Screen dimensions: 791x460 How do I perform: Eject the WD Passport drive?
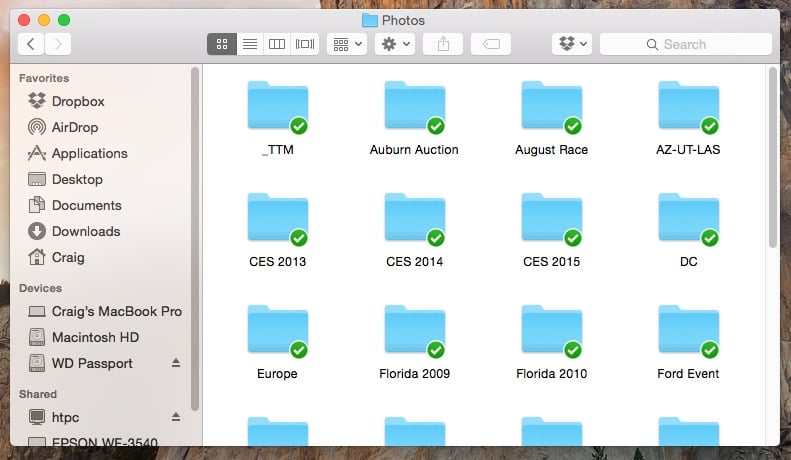pos(176,363)
